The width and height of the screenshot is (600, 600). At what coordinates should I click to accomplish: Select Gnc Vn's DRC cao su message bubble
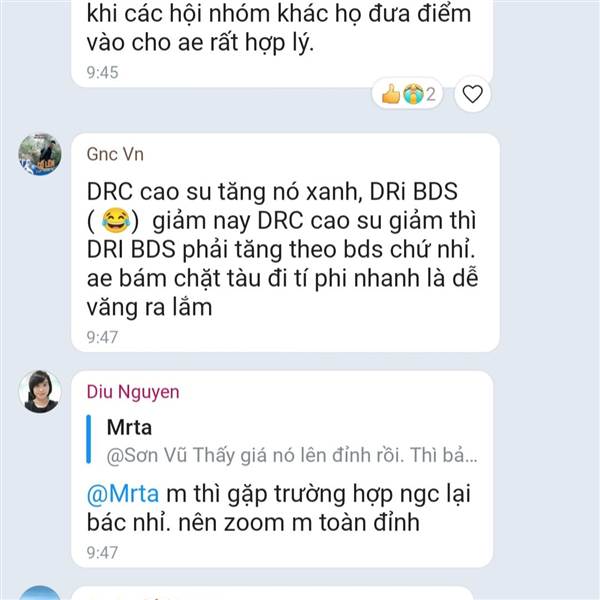point(285,243)
